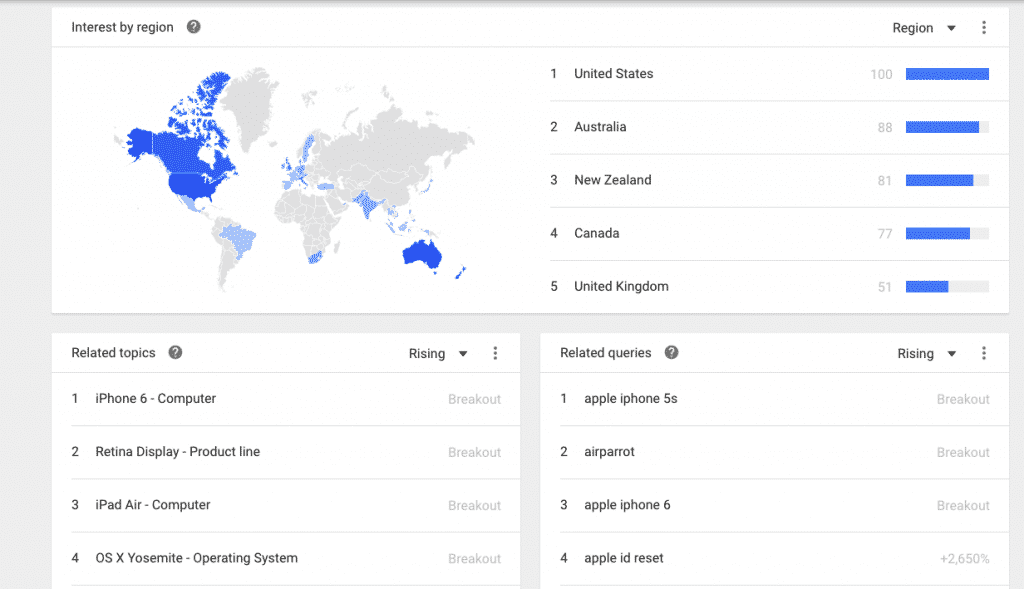The image size is (1024, 589).
Task: Click score 100 beside United States
Action: [881, 74]
